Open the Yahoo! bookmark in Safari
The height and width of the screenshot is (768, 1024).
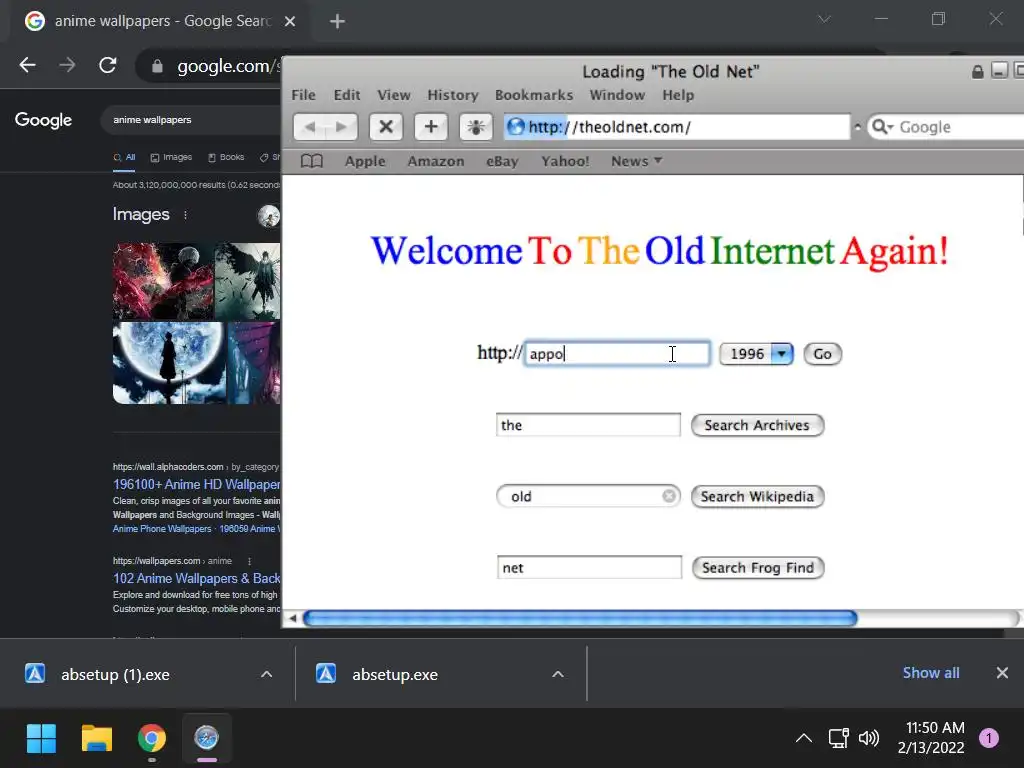[565, 161]
